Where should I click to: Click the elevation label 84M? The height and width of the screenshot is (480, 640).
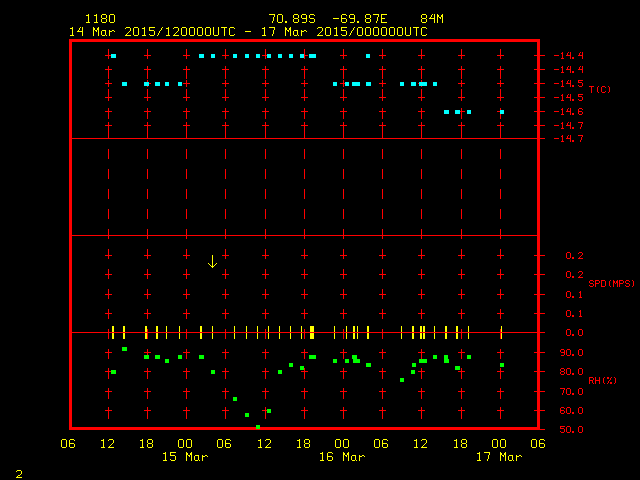(432, 19)
